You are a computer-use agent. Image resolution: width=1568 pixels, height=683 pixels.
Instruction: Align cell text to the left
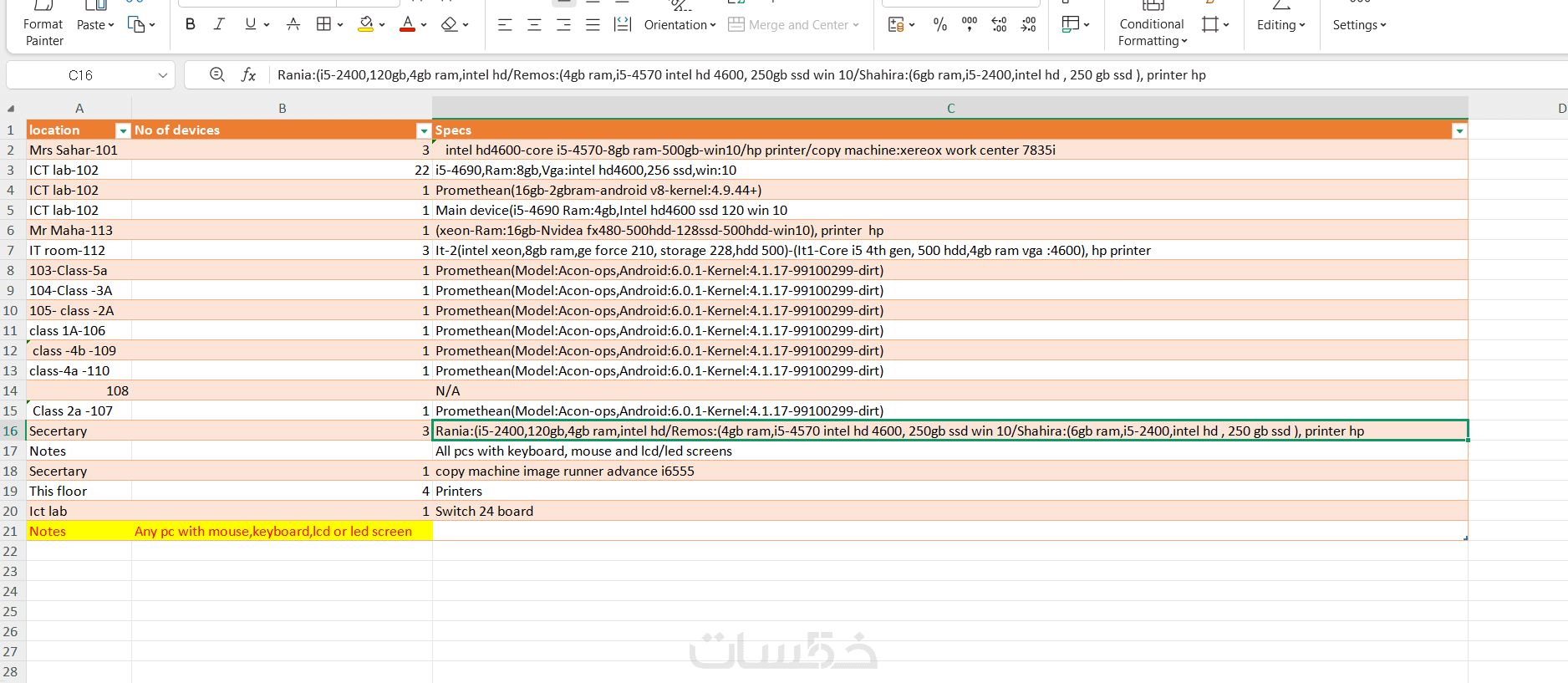505,25
